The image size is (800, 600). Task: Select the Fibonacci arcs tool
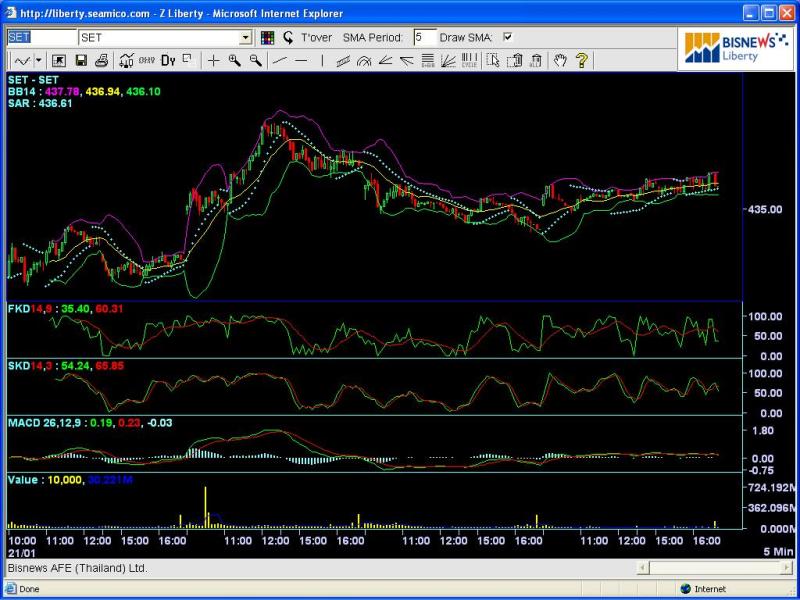coord(364,61)
